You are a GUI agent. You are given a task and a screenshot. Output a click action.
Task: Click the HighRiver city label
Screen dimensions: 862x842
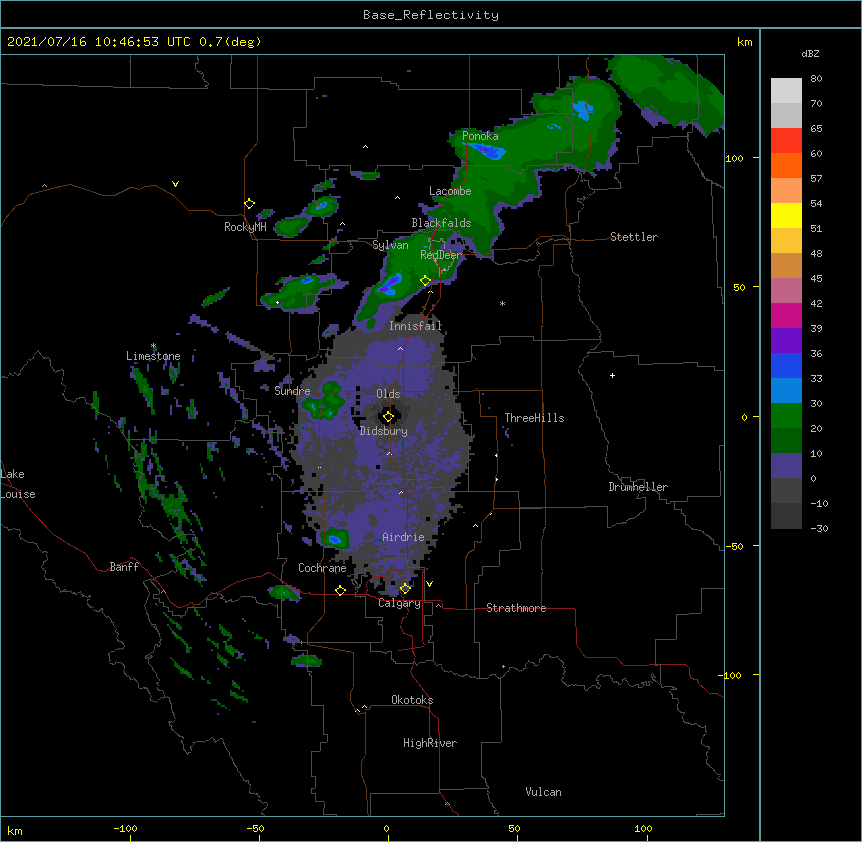430,743
